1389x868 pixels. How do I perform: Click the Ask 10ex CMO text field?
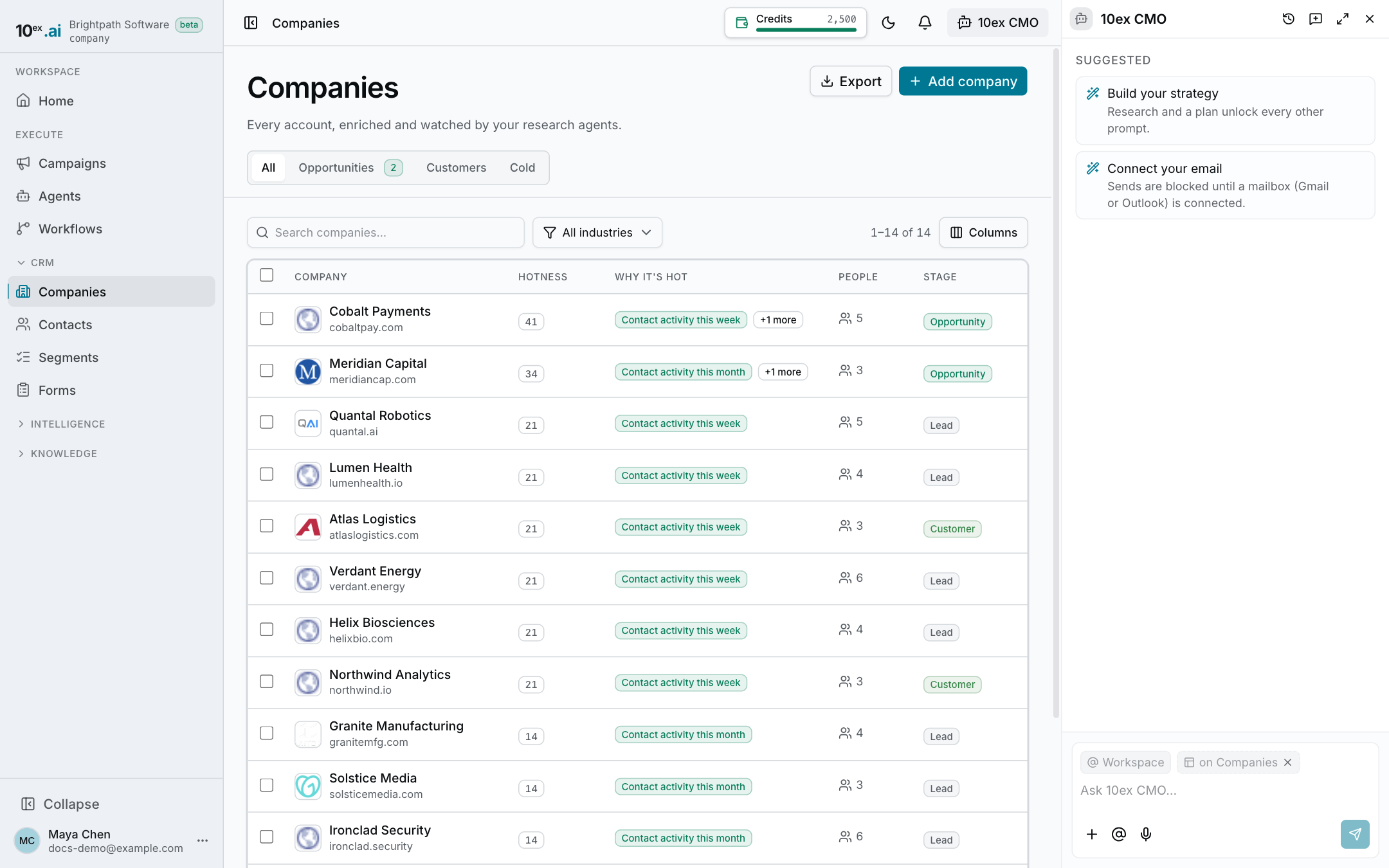(1225, 791)
